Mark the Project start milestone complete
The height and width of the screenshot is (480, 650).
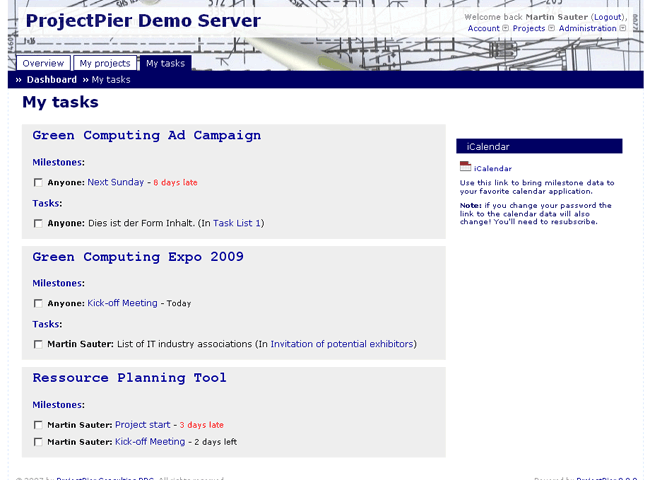pos(38,425)
